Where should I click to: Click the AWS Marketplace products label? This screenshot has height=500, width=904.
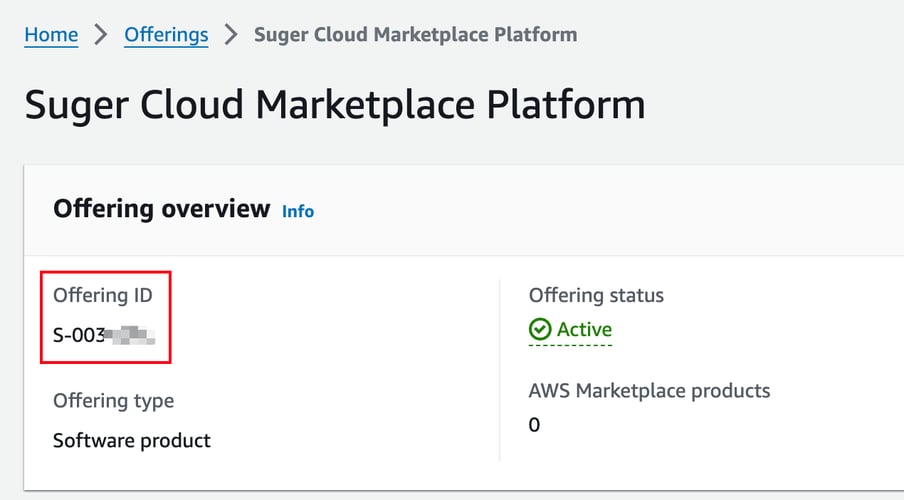point(649,391)
